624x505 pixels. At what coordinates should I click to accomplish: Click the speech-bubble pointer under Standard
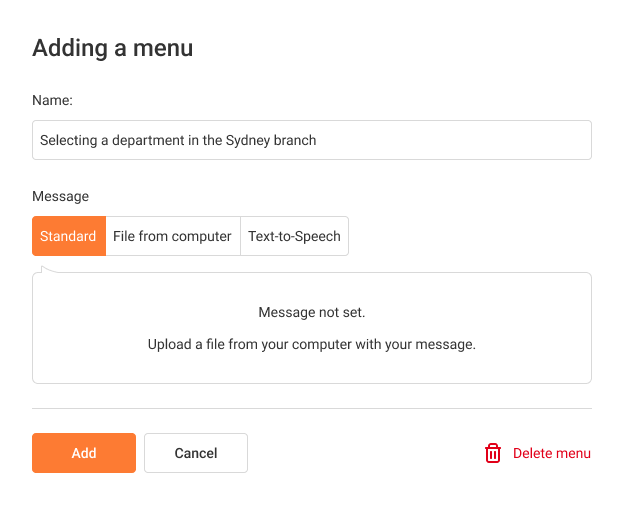(48, 269)
